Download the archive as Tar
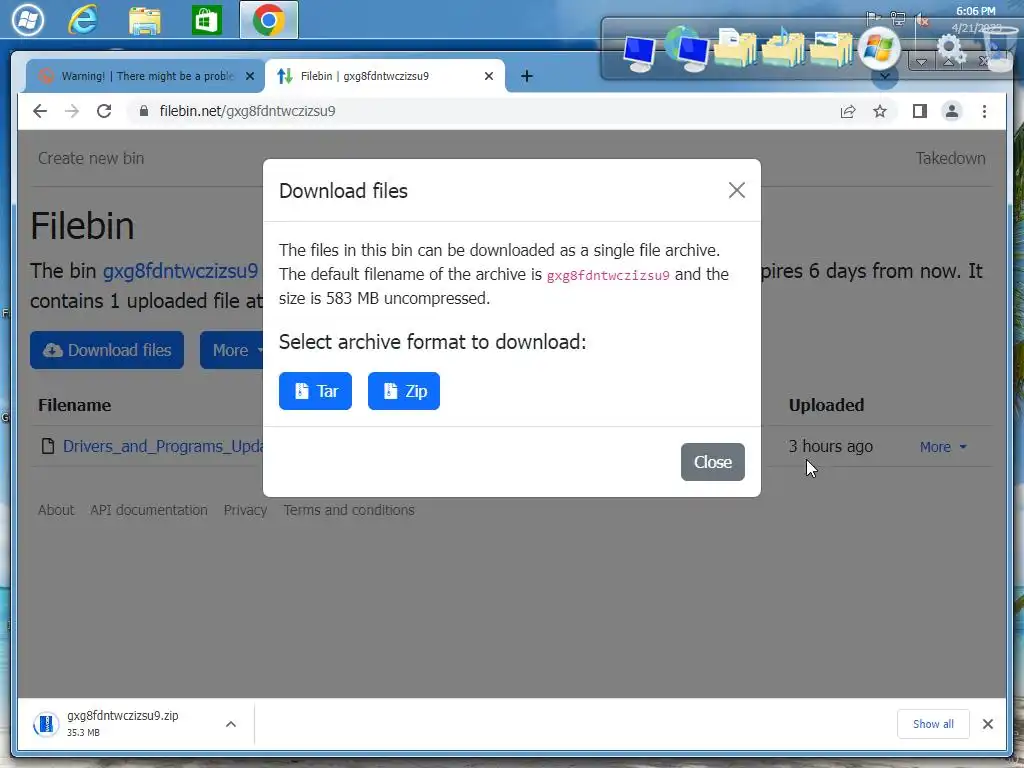 coord(315,391)
